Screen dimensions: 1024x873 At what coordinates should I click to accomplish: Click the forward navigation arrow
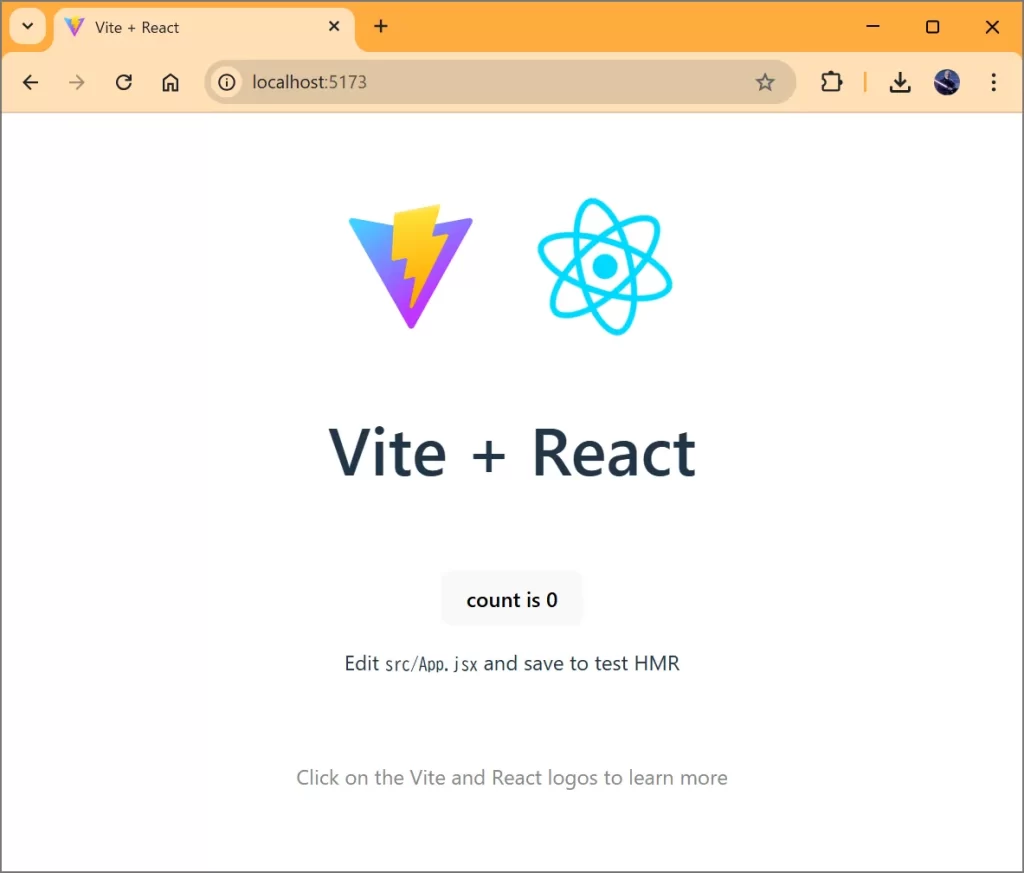[x=77, y=82]
